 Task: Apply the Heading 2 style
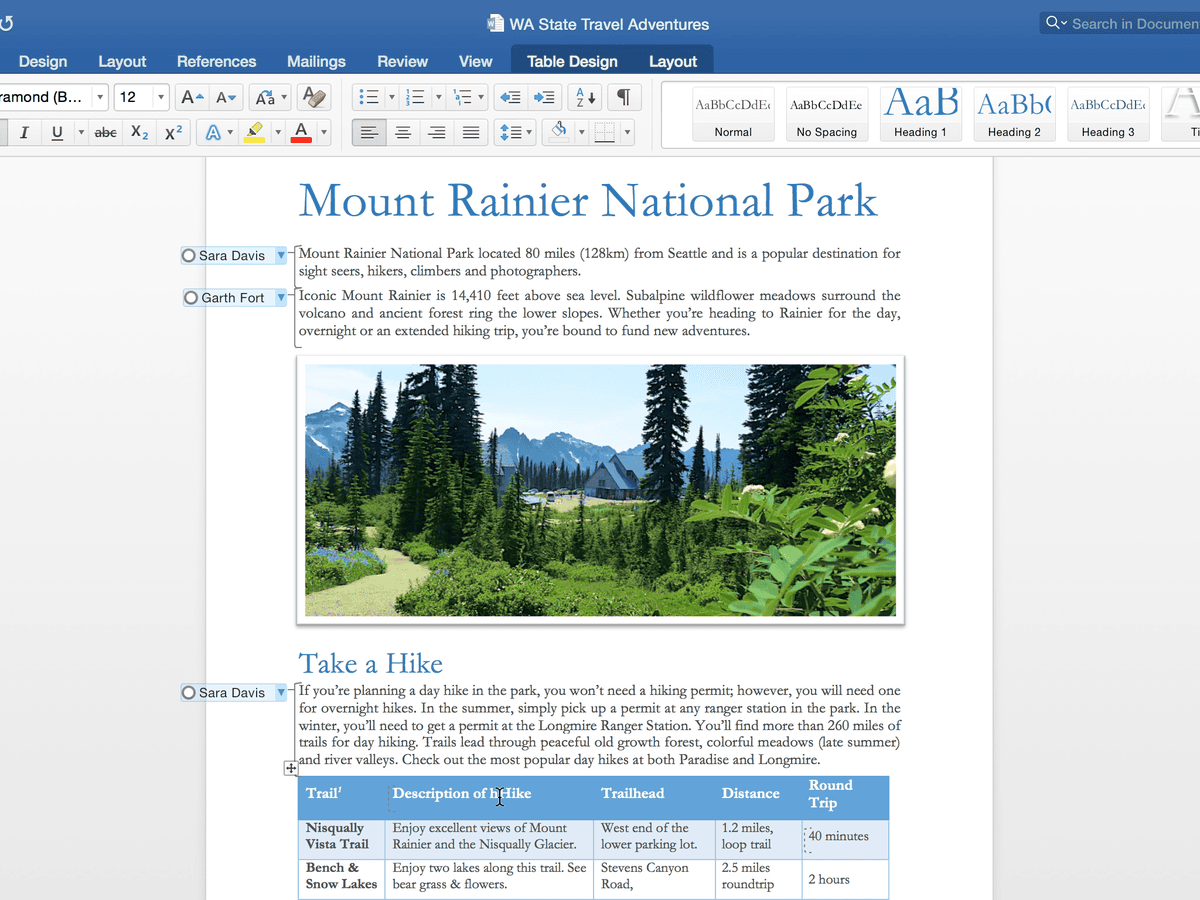click(1014, 114)
